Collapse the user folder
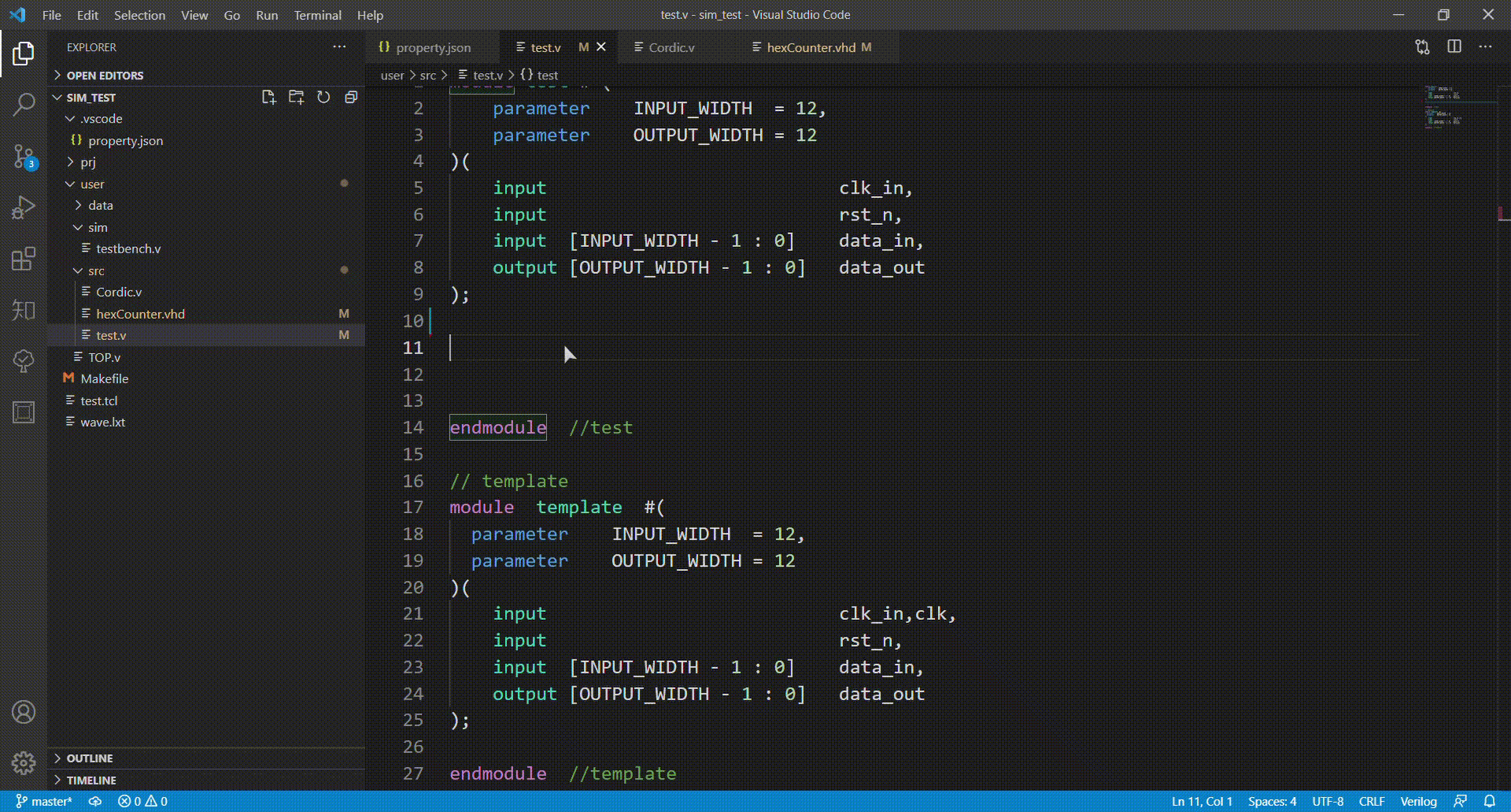The width and height of the screenshot is (1511, 812). (206, 184)
